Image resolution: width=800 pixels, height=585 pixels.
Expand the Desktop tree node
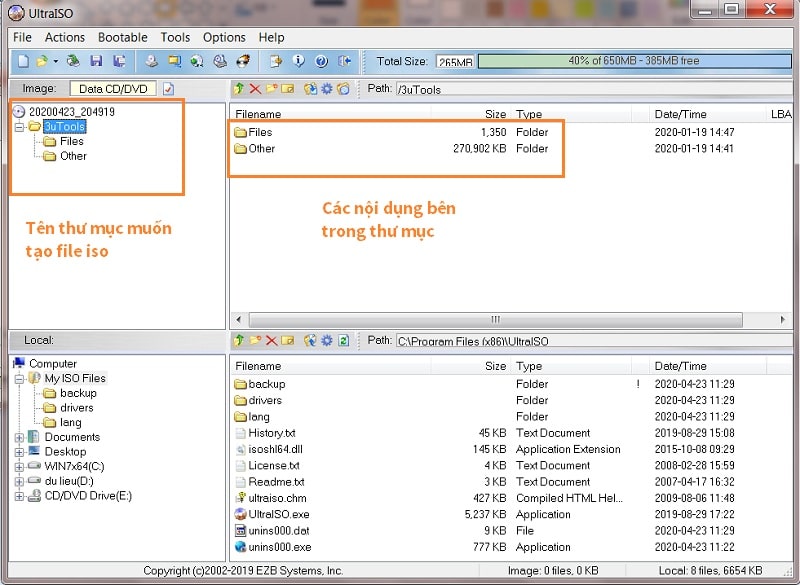click(19, 452)
